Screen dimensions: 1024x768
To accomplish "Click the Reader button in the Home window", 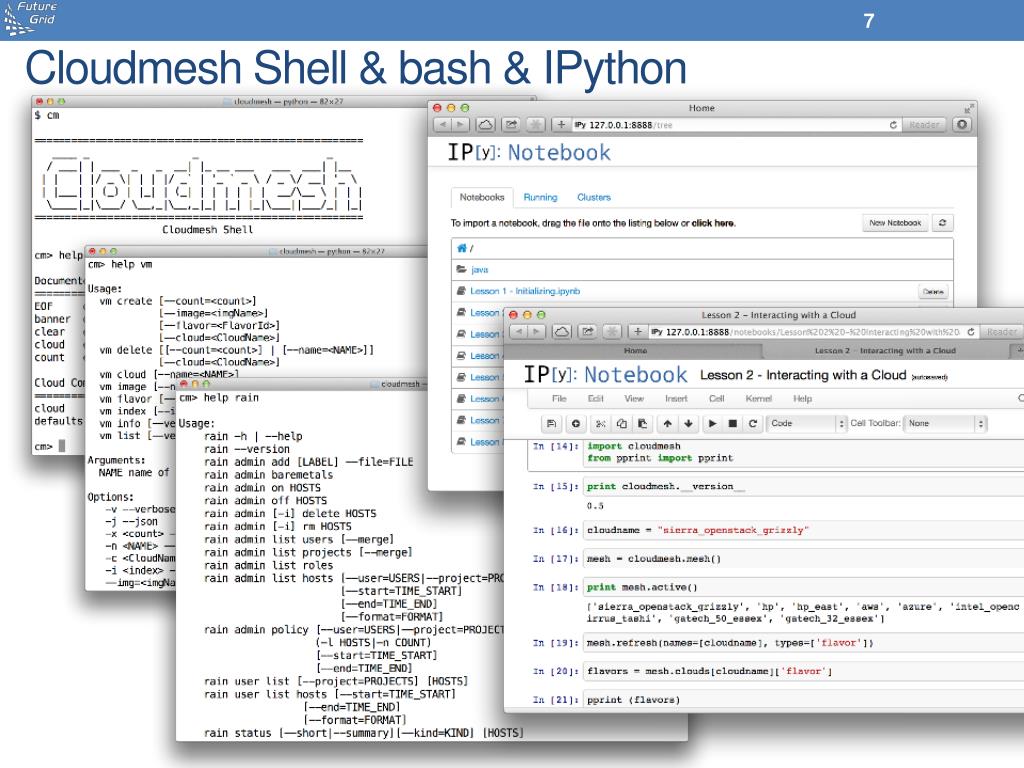I will coord(923,125).
